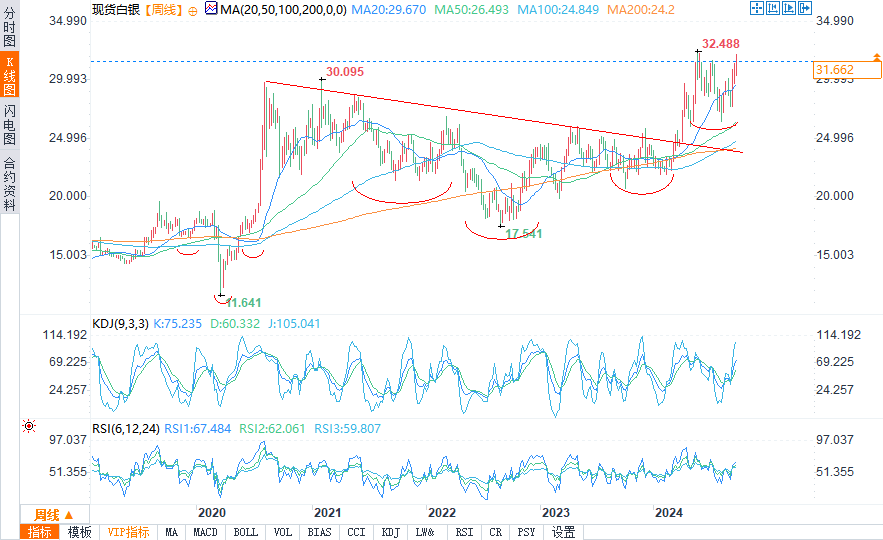The image size is (883, 540).
Task: Click the orange circle-plus icon beside 周线
Action: coord(193,11)
